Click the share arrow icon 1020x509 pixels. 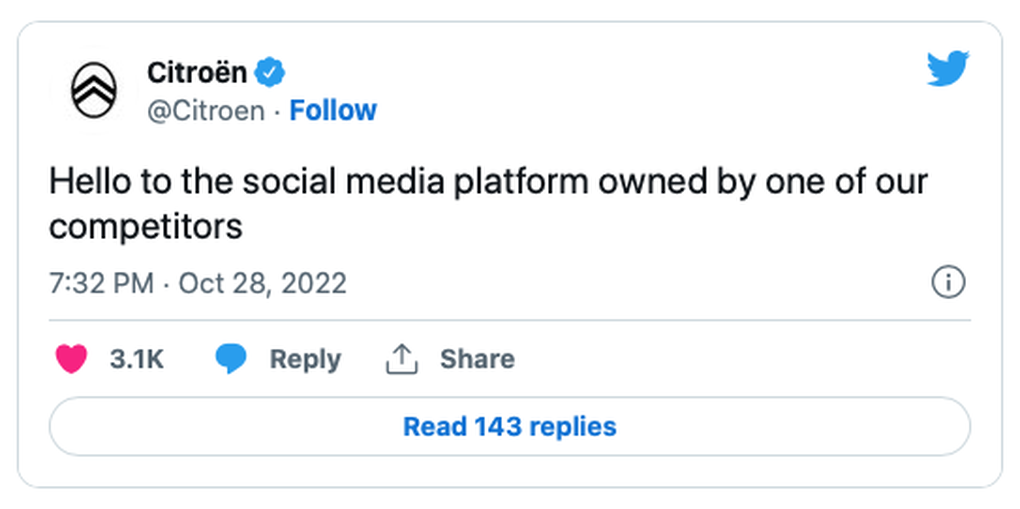(401, 359)
